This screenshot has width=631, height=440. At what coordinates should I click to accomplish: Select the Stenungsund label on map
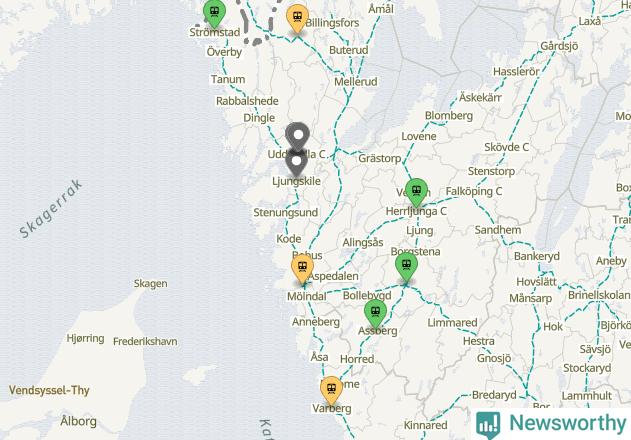286,213
